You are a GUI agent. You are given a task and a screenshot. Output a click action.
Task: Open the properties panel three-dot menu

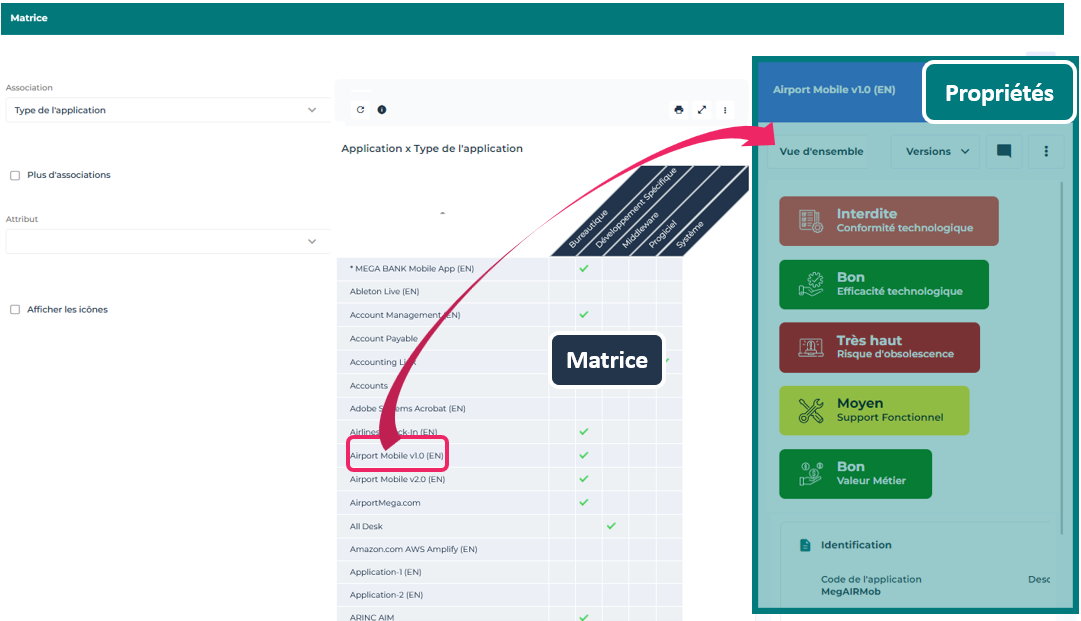point(1046,152)
